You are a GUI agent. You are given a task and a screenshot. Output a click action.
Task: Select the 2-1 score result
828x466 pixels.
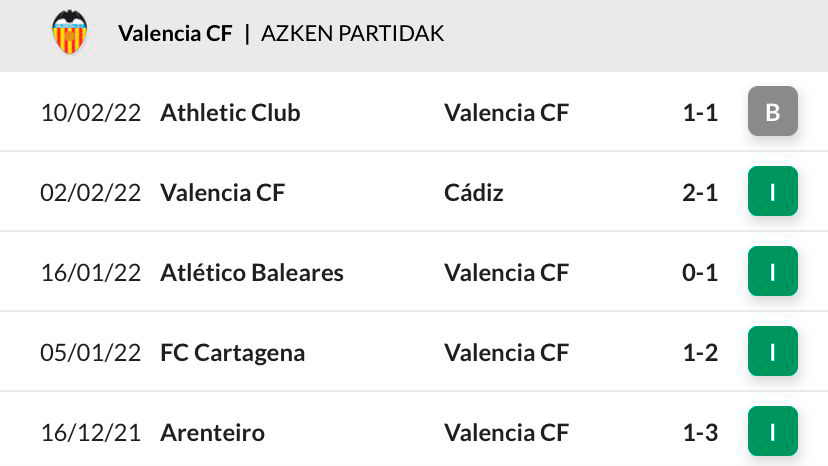700,193
